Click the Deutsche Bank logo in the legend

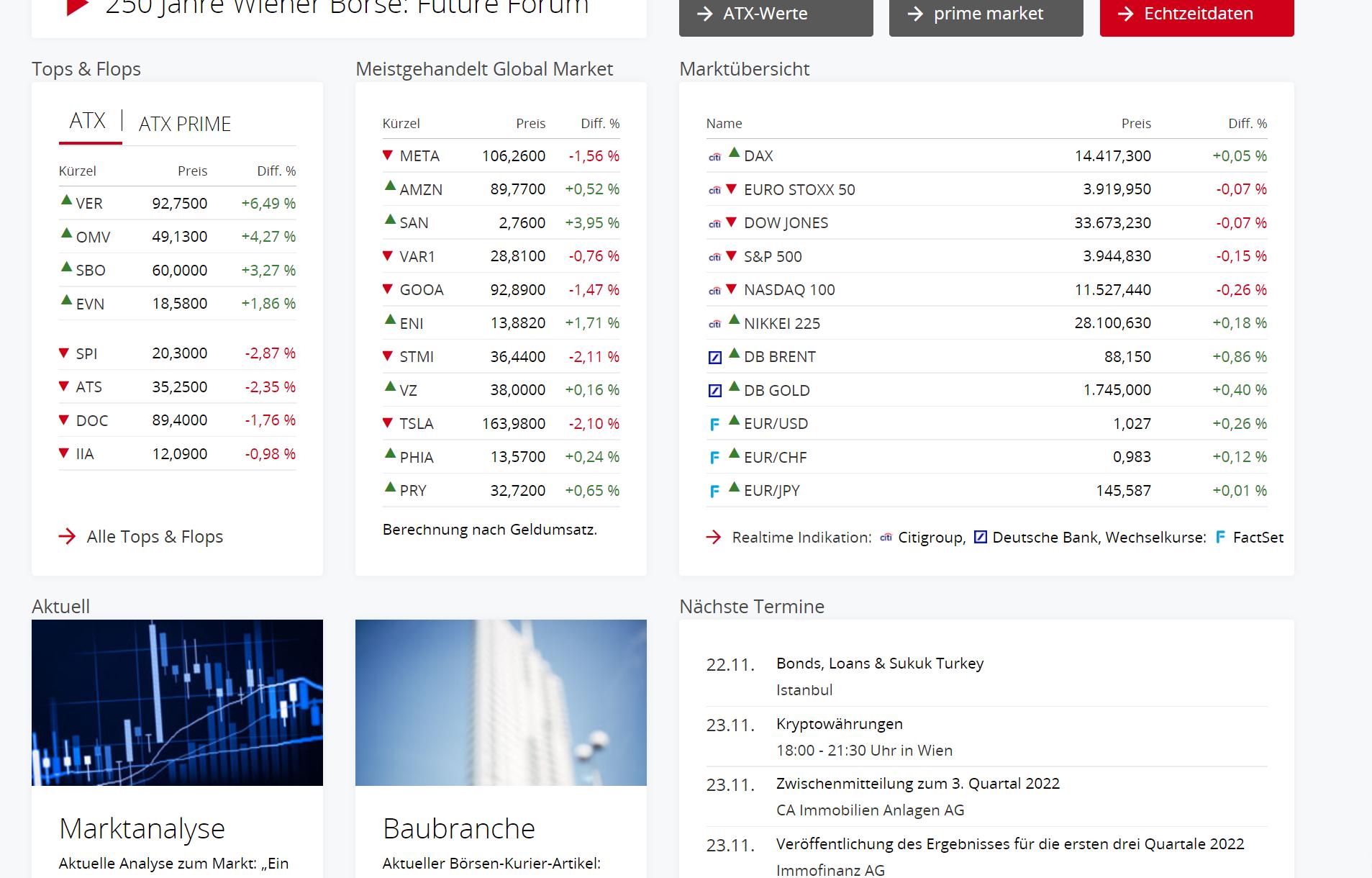[x=981, y=537]
